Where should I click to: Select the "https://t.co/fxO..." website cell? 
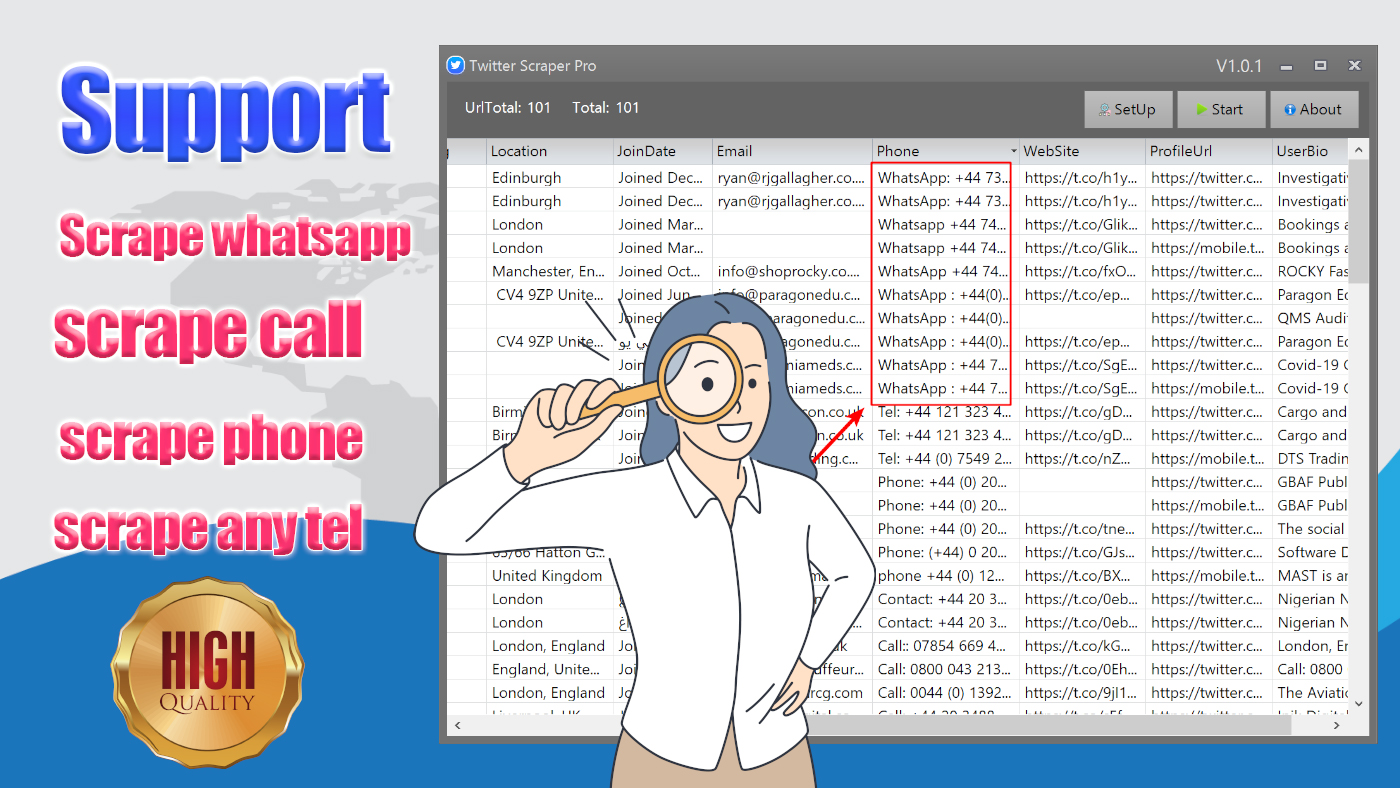pyautogui.click(x=1083, y=271)
